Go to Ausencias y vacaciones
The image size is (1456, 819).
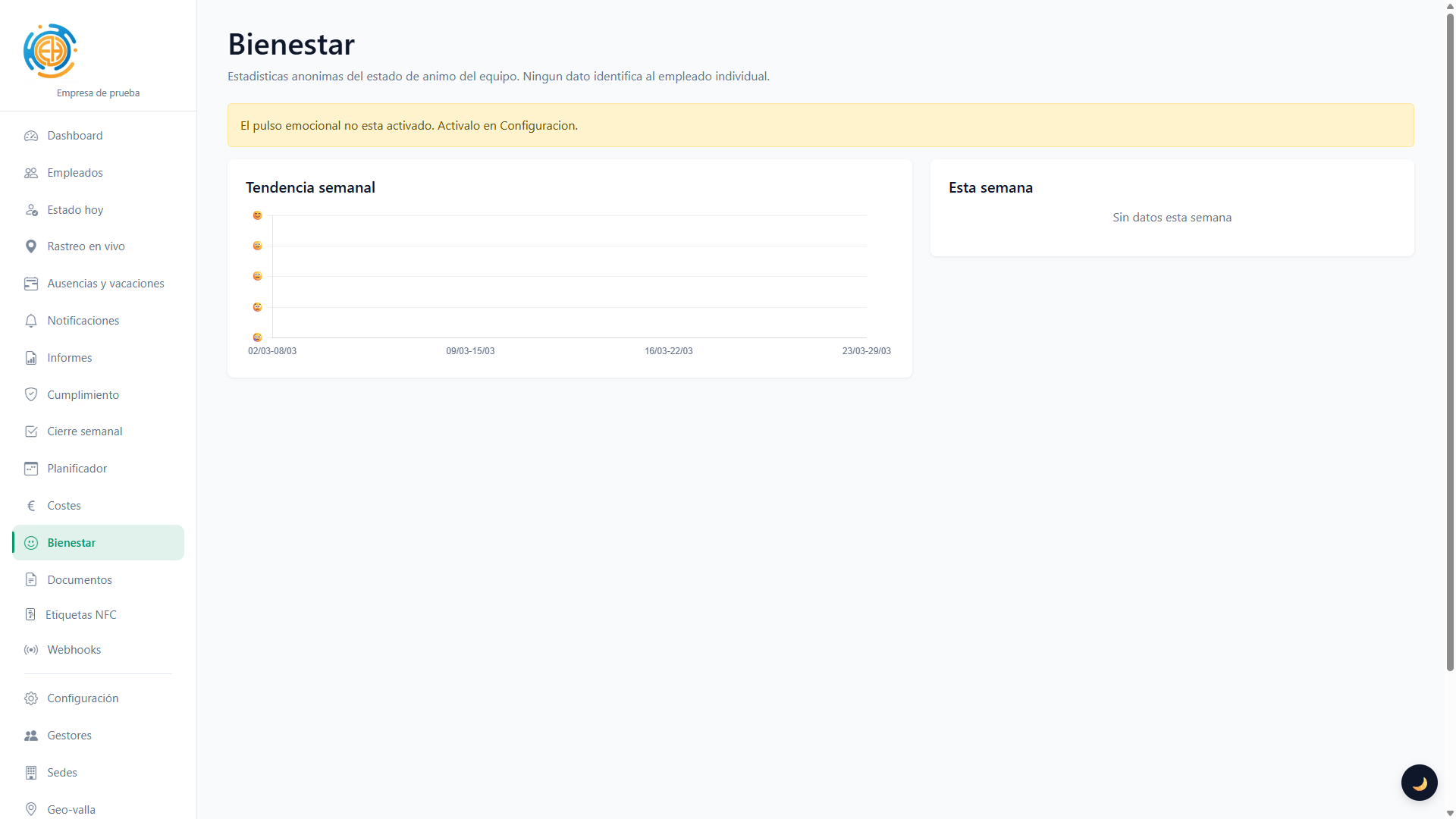tap(105, 284)
